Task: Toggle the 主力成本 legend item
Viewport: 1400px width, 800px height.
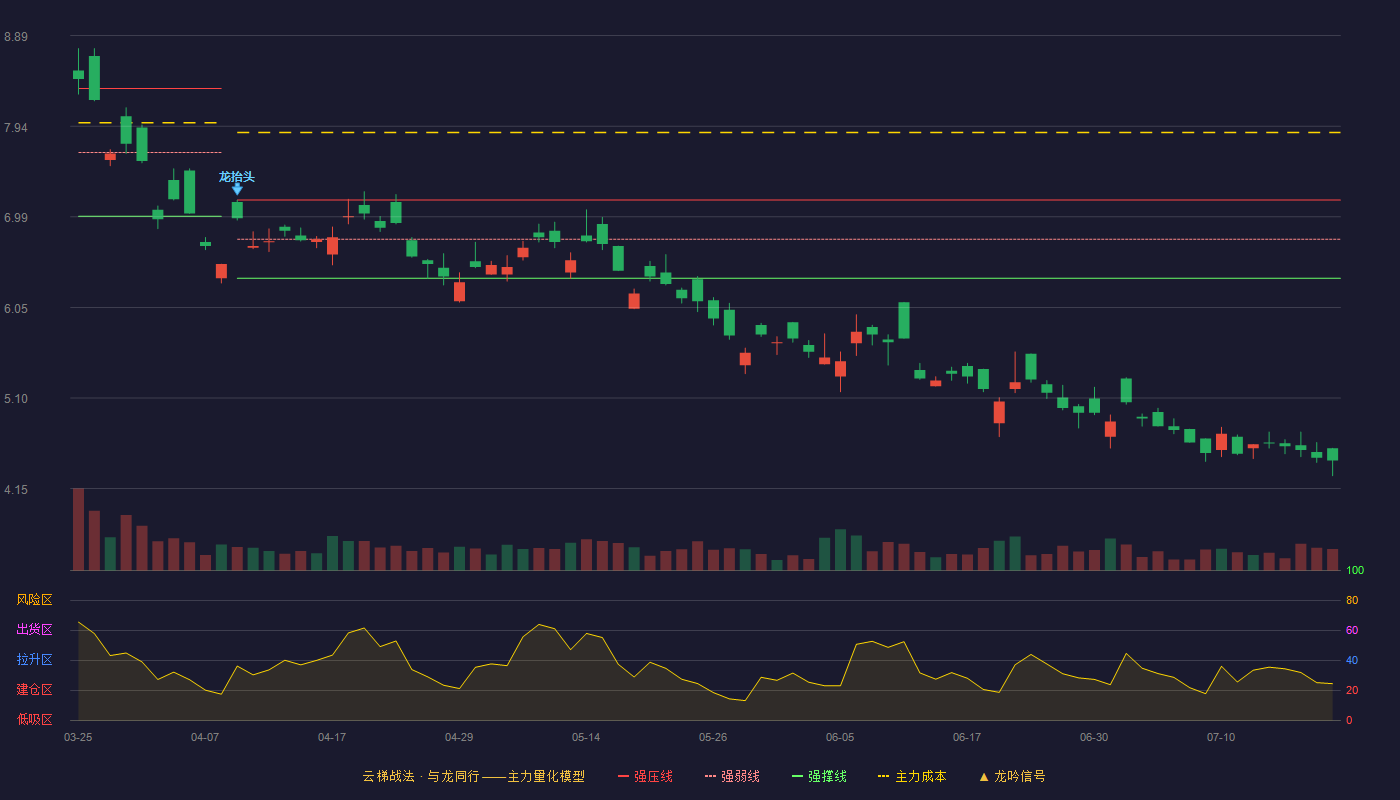Action: [x=912, y=776]
